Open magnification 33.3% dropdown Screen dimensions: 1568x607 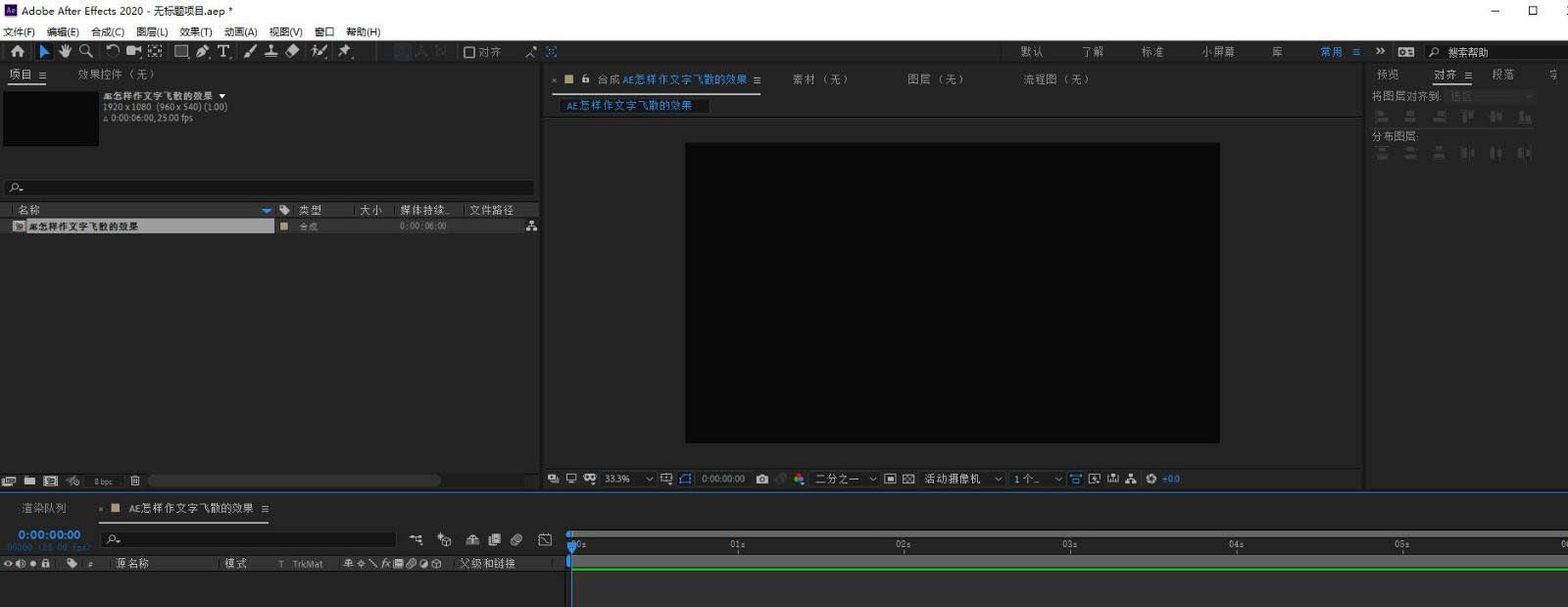tap(628, 479)
